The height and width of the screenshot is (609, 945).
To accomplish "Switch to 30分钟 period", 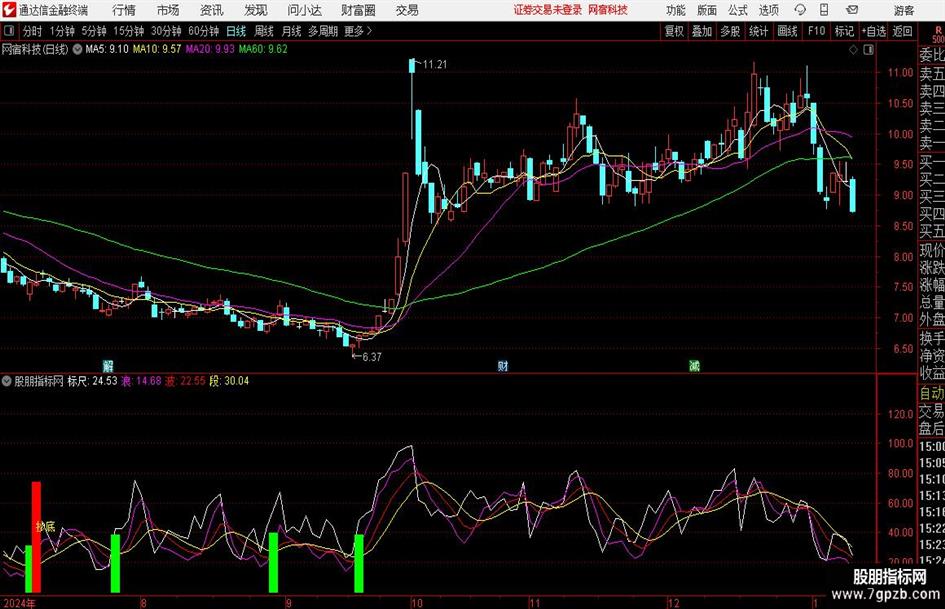I will pos(166,31).
